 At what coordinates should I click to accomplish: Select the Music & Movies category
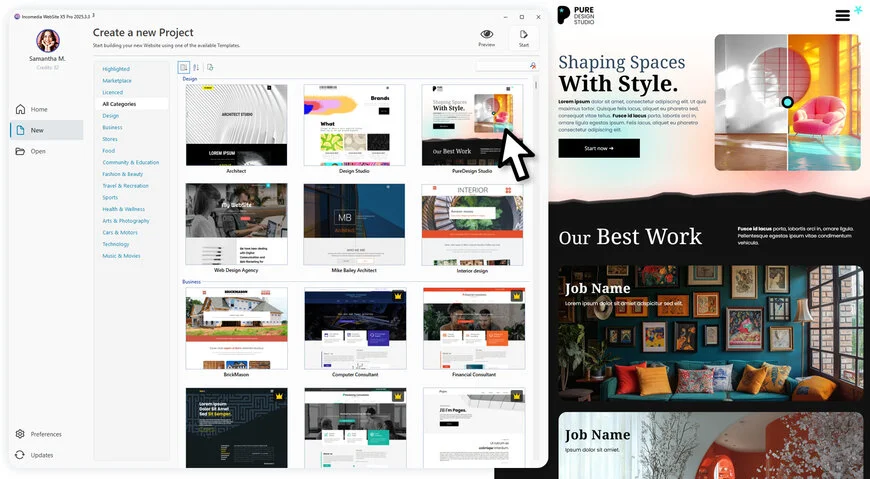121,255
